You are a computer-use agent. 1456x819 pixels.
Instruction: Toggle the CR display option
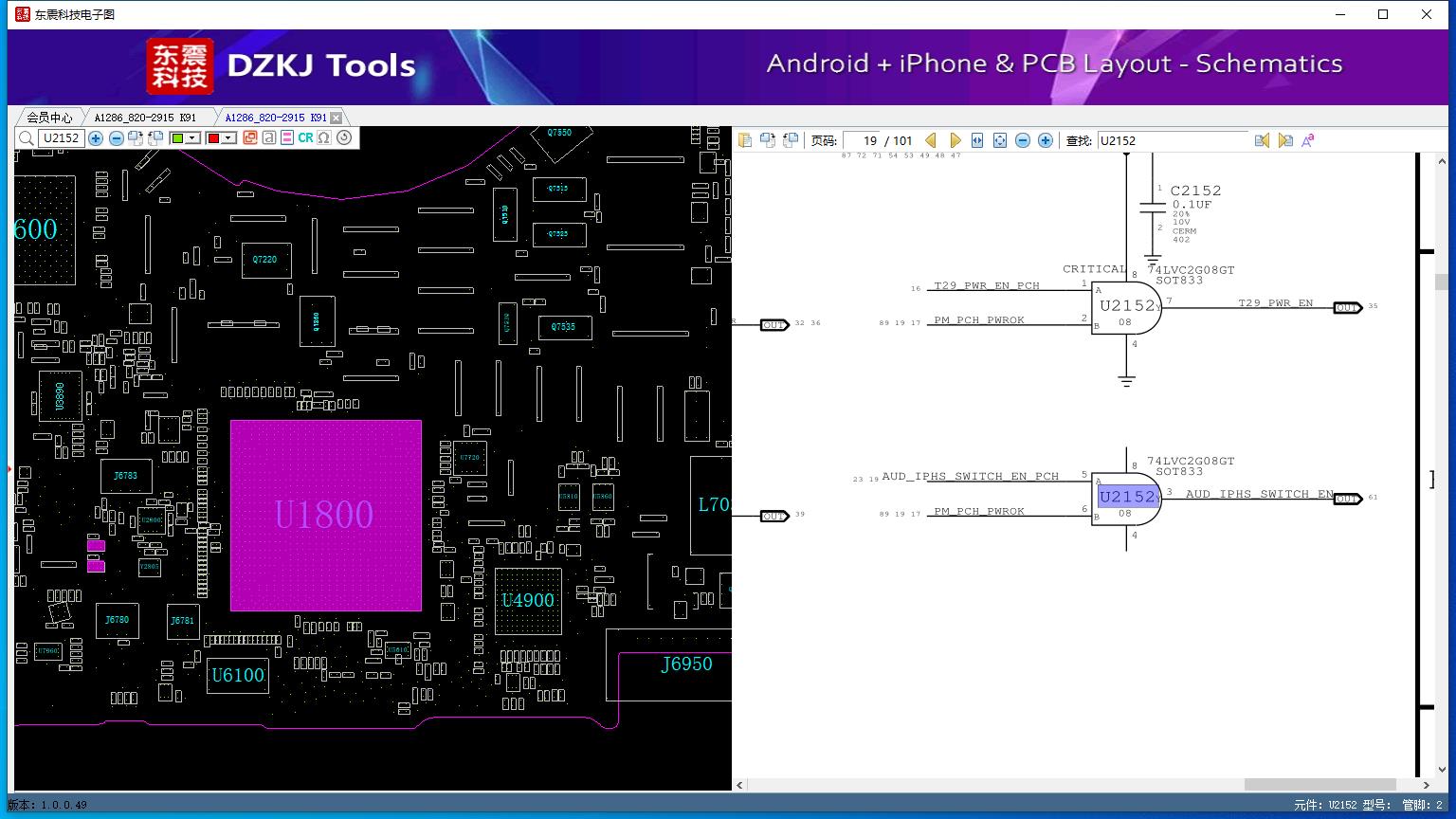pyautogui.click(x=305, y=138)
